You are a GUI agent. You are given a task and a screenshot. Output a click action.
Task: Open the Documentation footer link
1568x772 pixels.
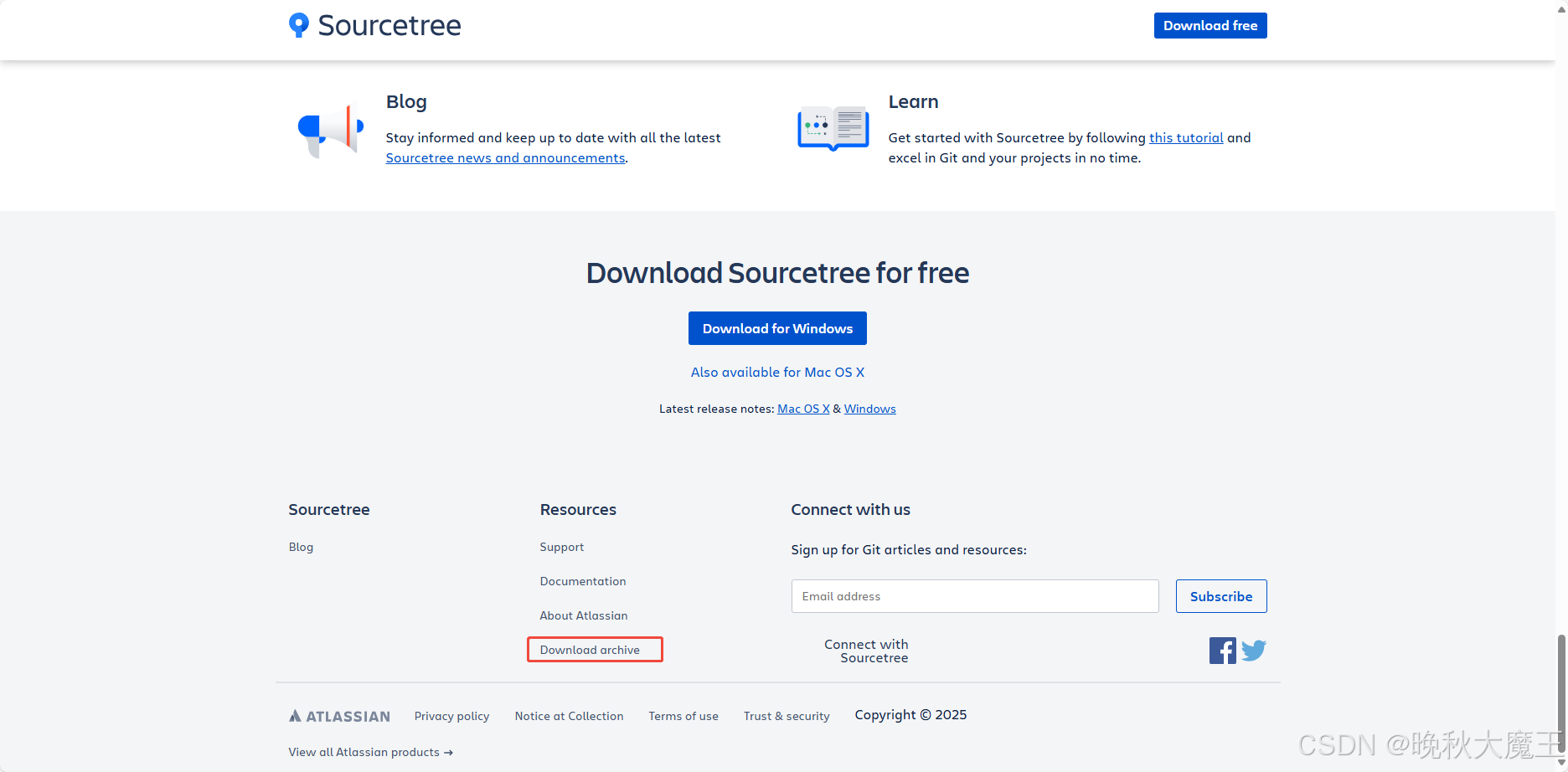[583, 581]
